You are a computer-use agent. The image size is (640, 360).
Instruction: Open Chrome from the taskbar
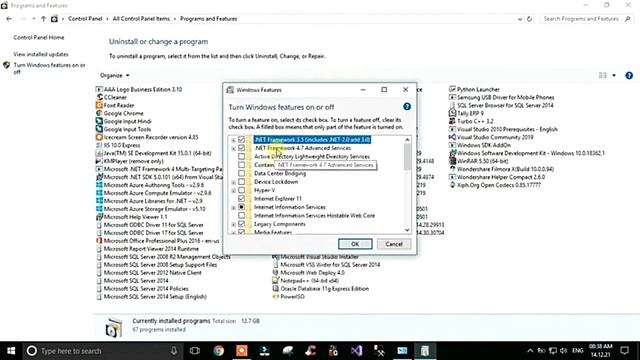tap(218, 351)
